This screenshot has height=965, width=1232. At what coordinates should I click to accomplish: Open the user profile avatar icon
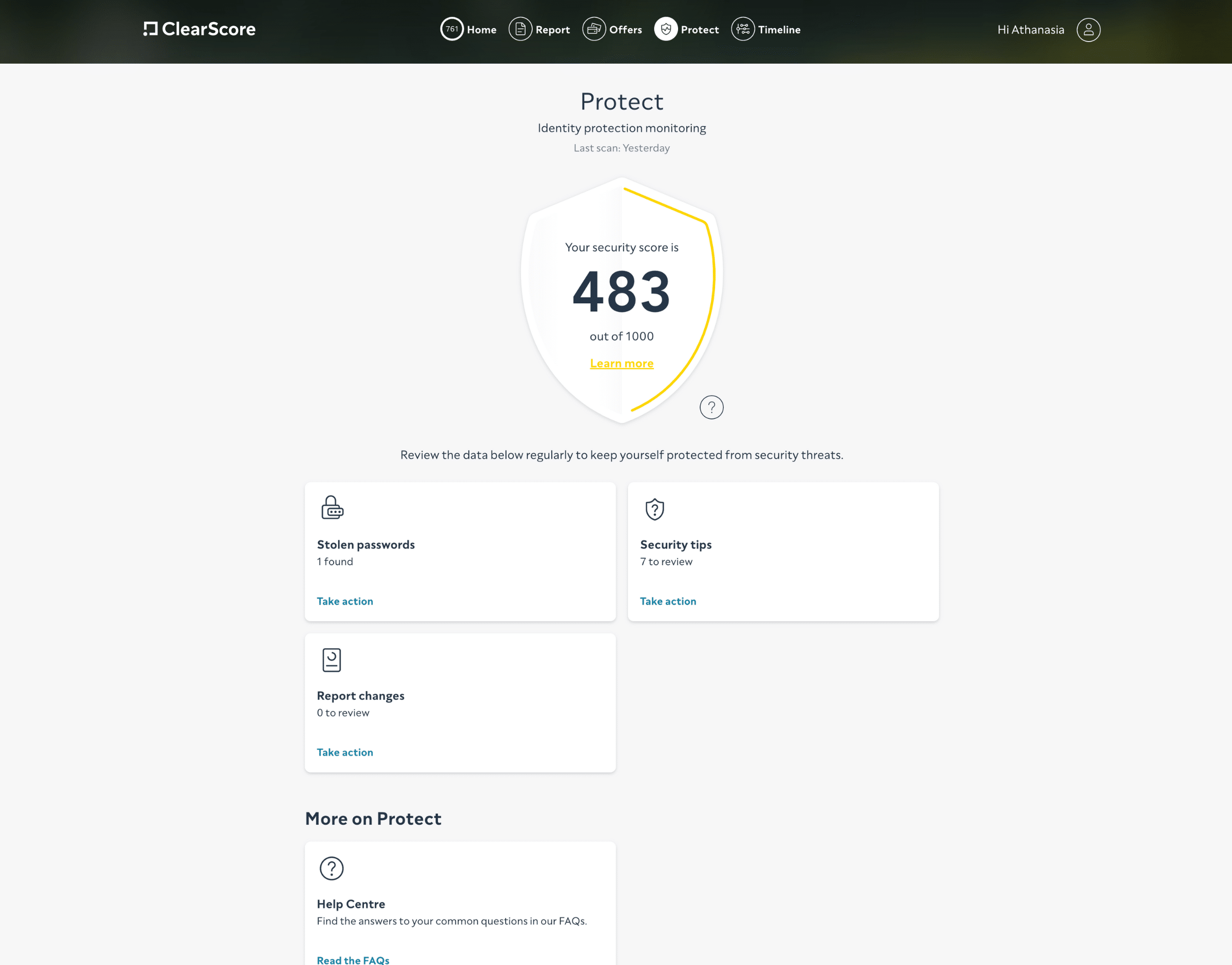[x=1088, y=30]
